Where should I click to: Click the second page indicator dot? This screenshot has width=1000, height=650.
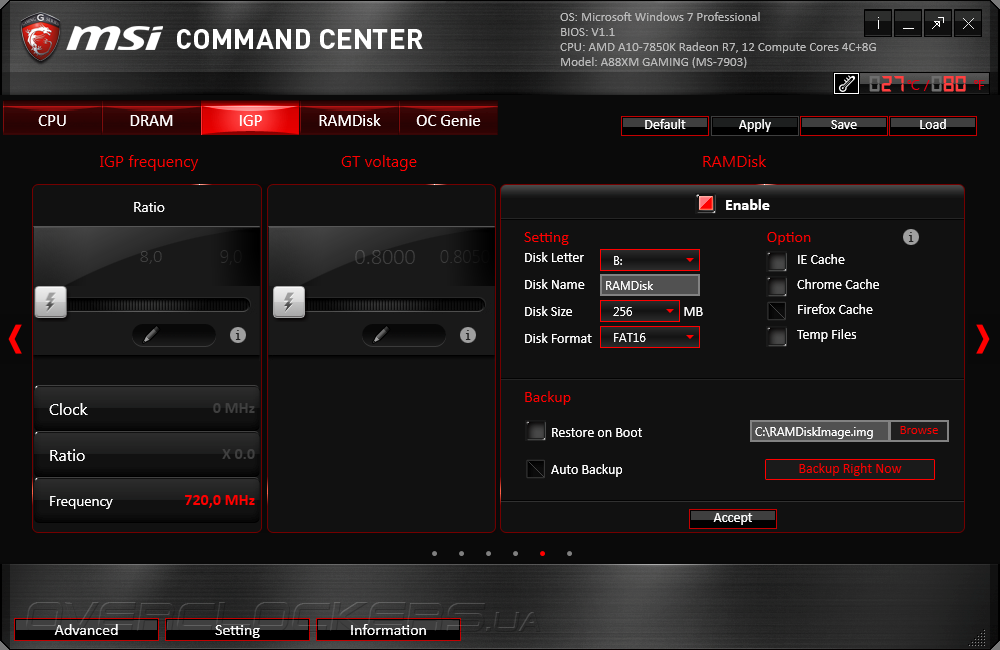point(461,554)
